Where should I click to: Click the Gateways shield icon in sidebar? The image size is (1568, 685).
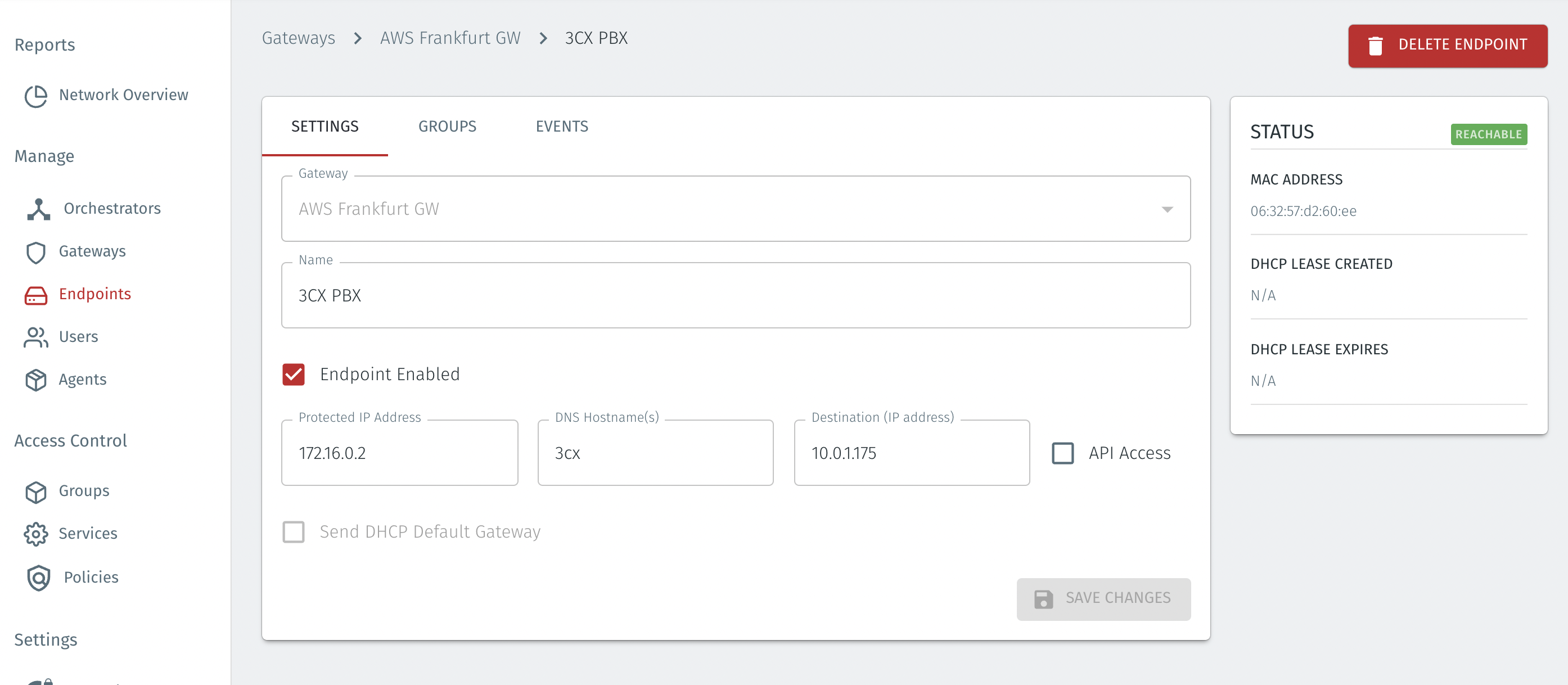tap(36, 252)
